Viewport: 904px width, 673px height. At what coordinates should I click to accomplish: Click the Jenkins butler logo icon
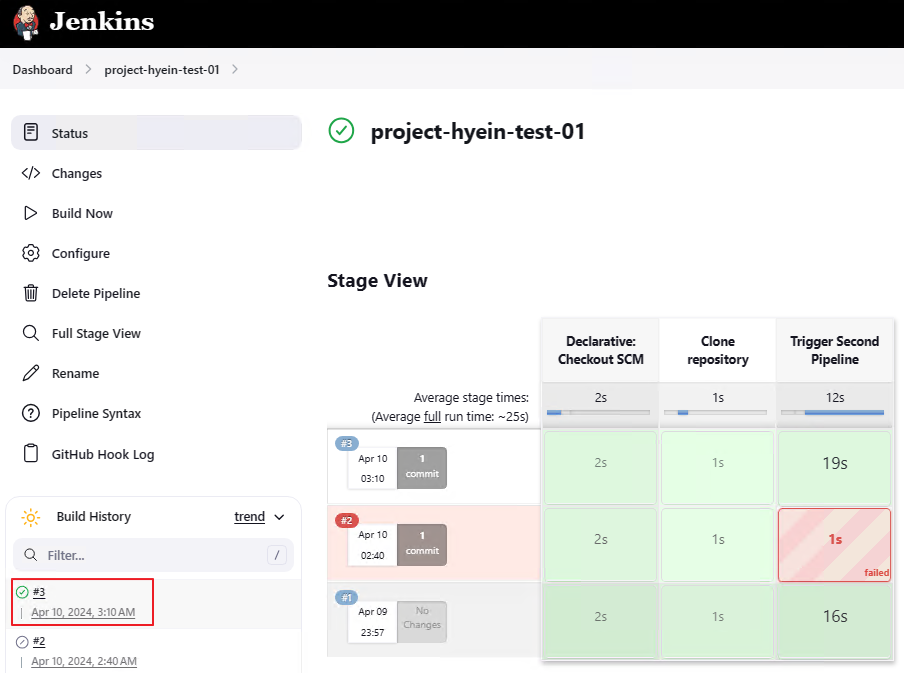[26, 23]
